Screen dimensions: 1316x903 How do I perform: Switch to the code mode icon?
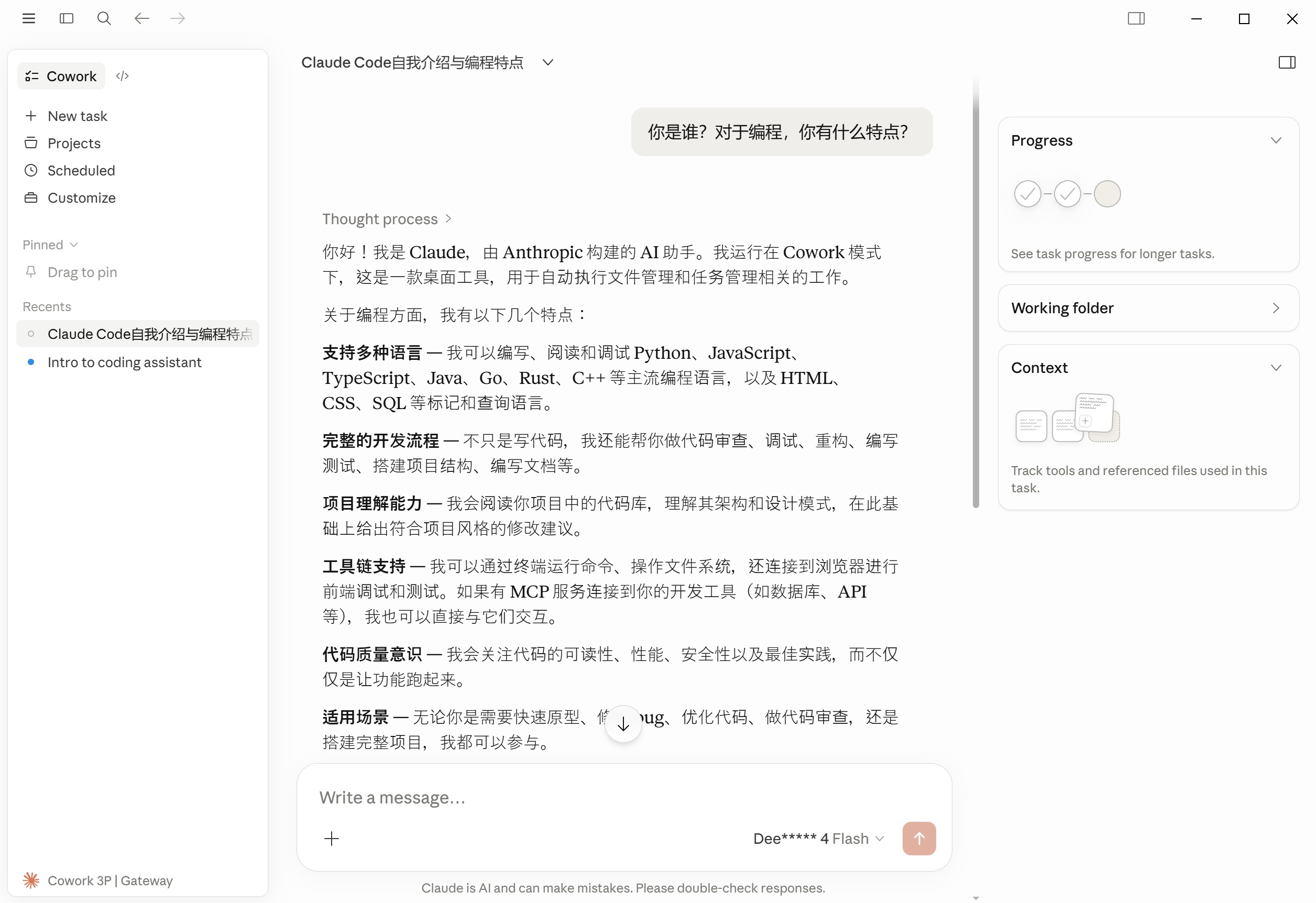click(122, 76)
